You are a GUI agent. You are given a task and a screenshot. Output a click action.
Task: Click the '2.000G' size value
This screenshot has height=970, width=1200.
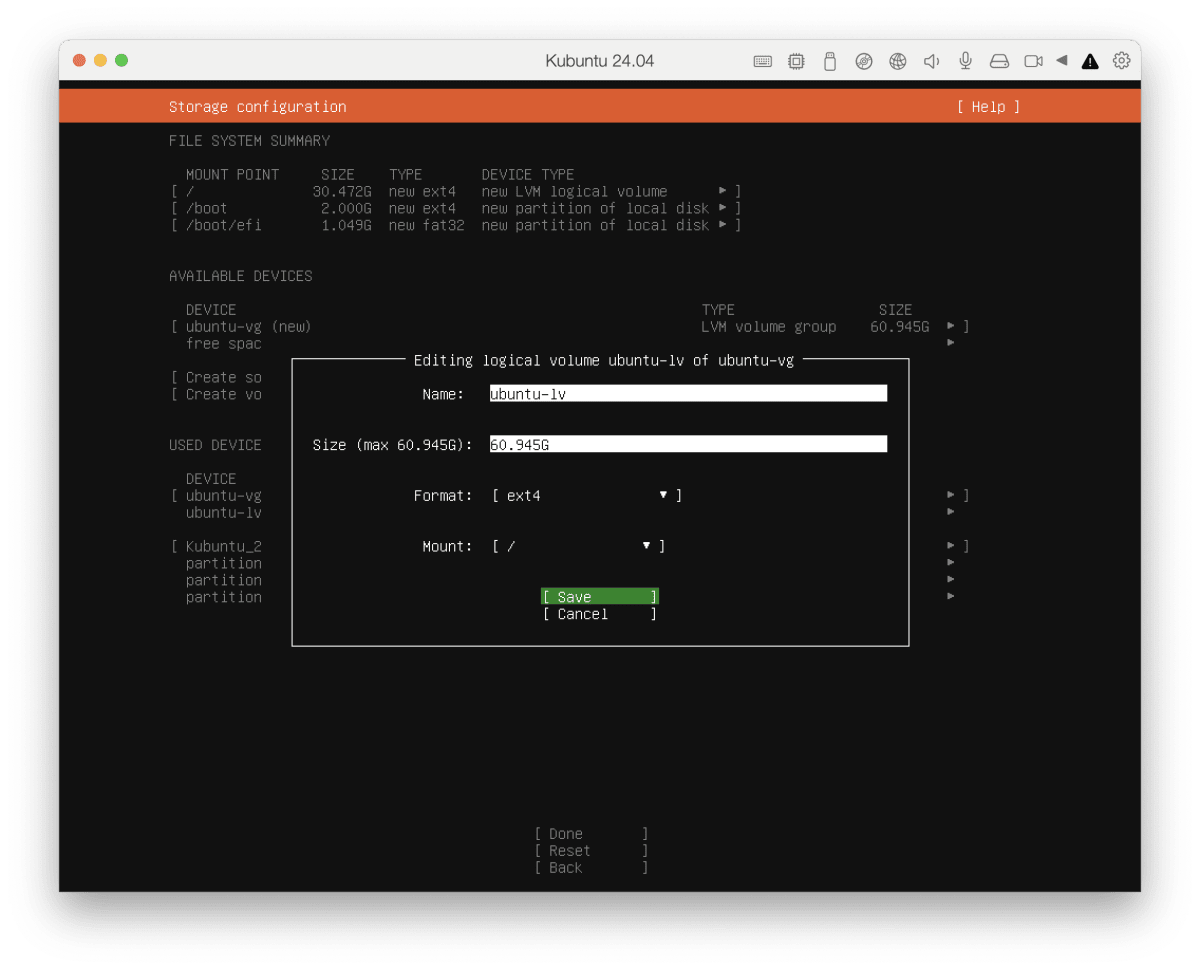pyautogui.click(x=346, y=208)
